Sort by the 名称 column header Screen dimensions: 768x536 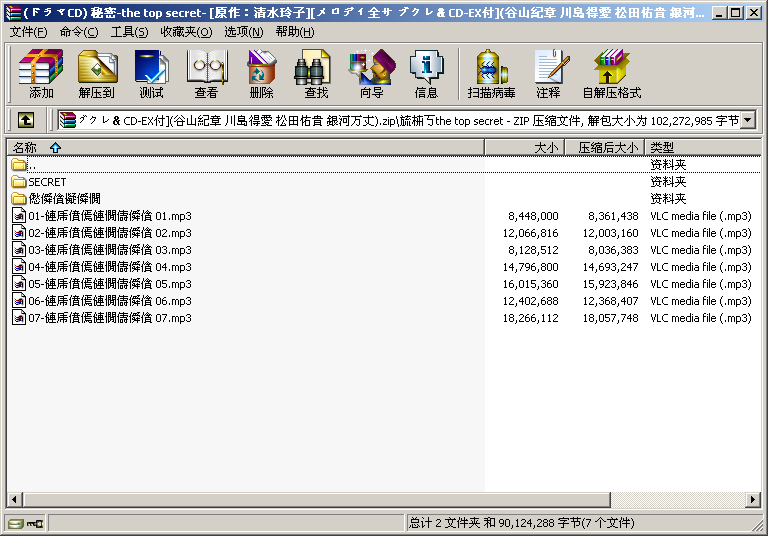click(245, 147)
